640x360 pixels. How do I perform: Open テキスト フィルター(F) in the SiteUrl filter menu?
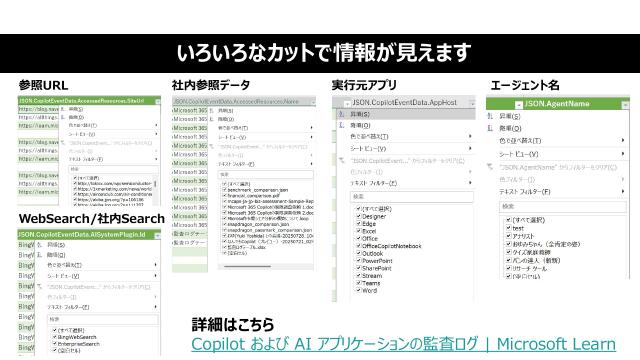[86, 159]
